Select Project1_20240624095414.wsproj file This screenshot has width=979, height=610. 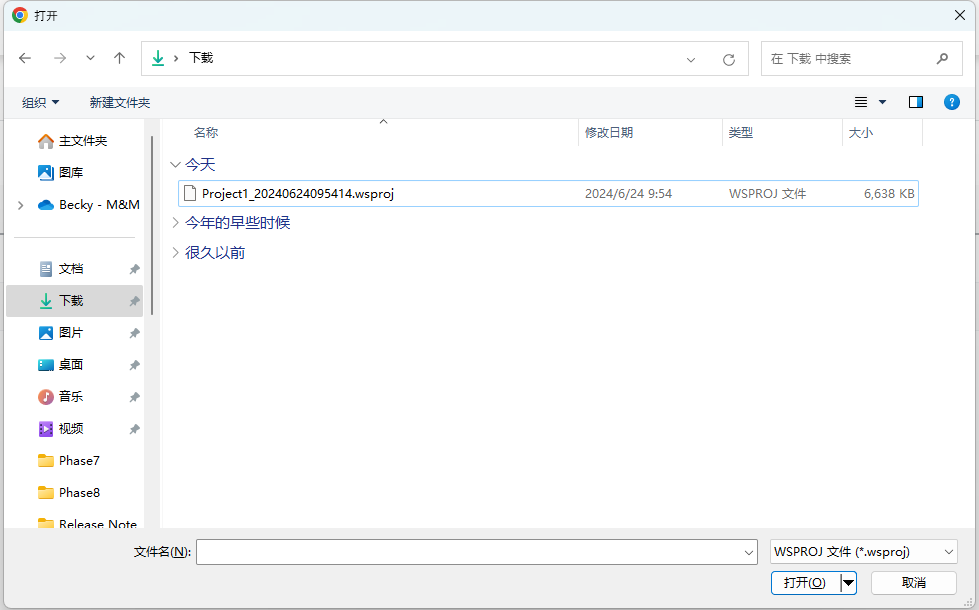click(x=297, y=194)
